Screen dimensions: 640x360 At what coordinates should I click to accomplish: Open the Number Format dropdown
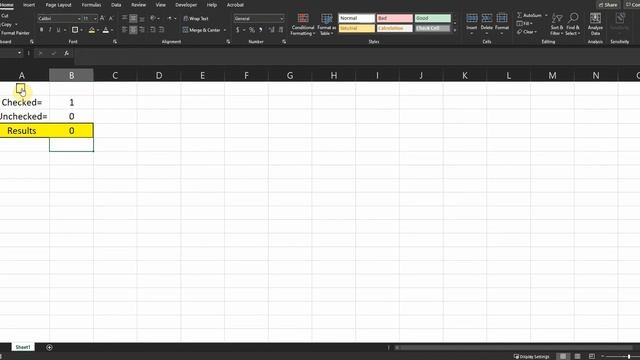[282, 19]
